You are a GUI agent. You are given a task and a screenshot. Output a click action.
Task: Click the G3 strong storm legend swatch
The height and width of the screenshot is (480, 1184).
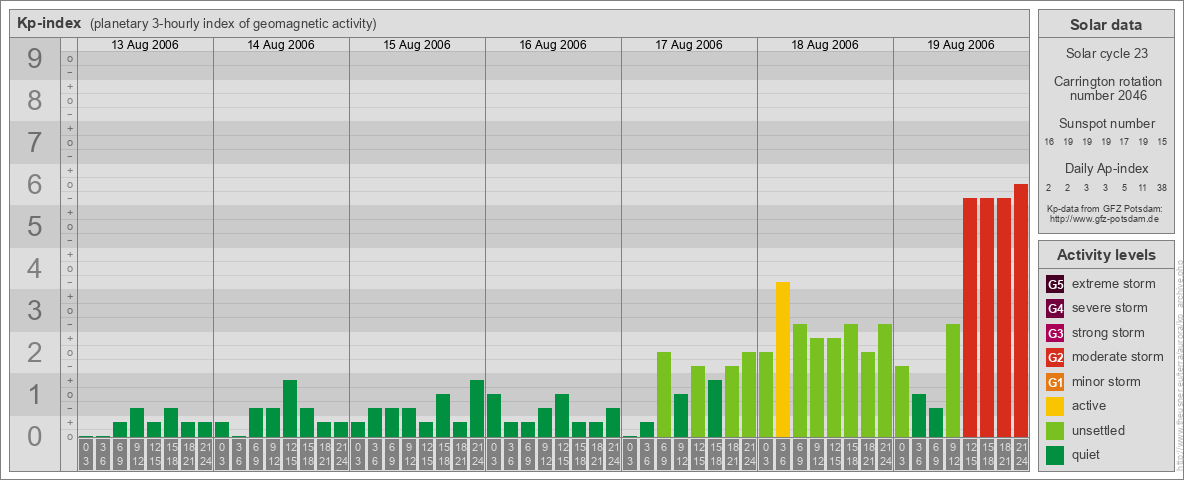(x=1055, y=333)
